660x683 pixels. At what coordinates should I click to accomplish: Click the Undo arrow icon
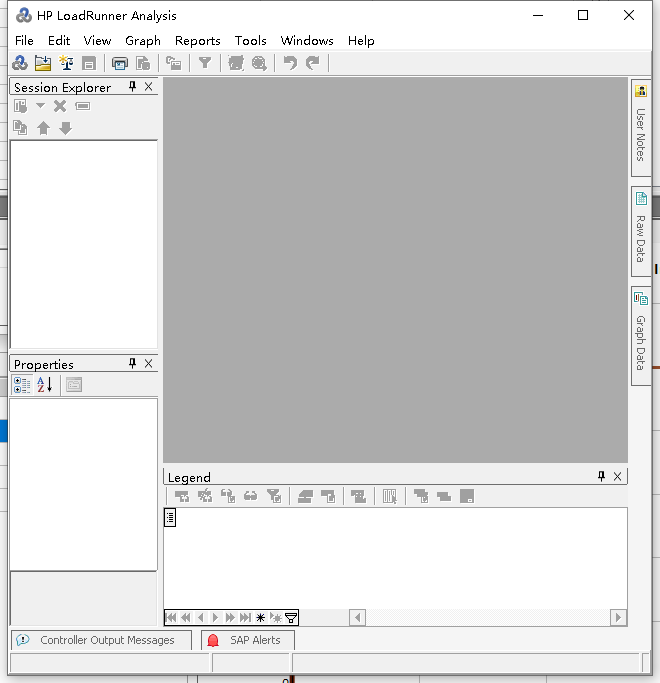(290, 63)
